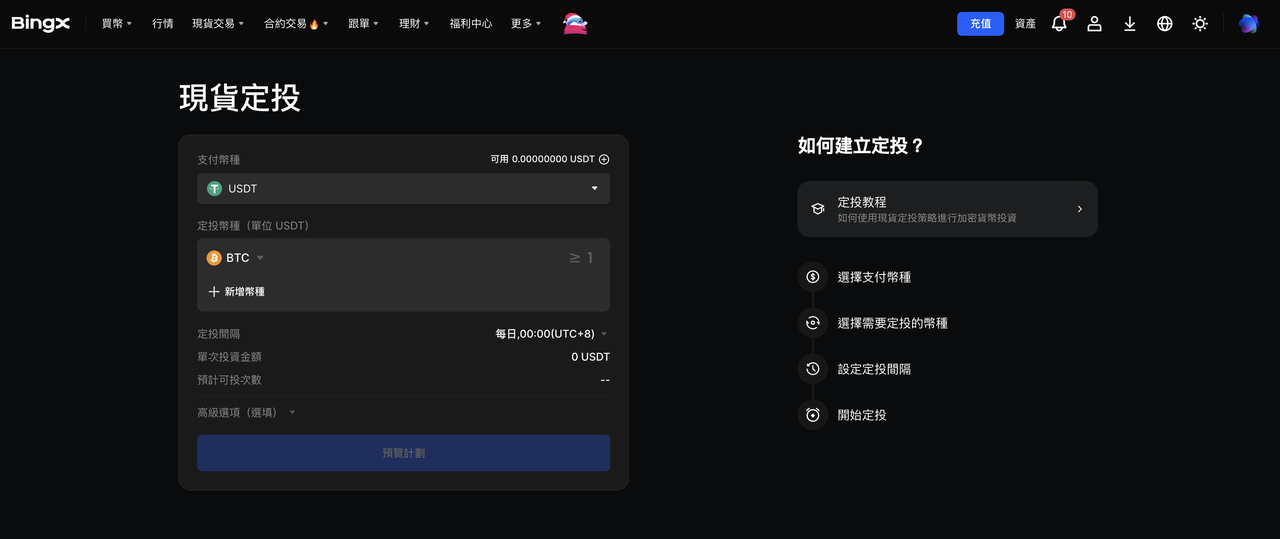The height and width of the screenshot is (539, 1280).
Task: Click 新增幣種 to add a coin
Action: coord(237,292)
